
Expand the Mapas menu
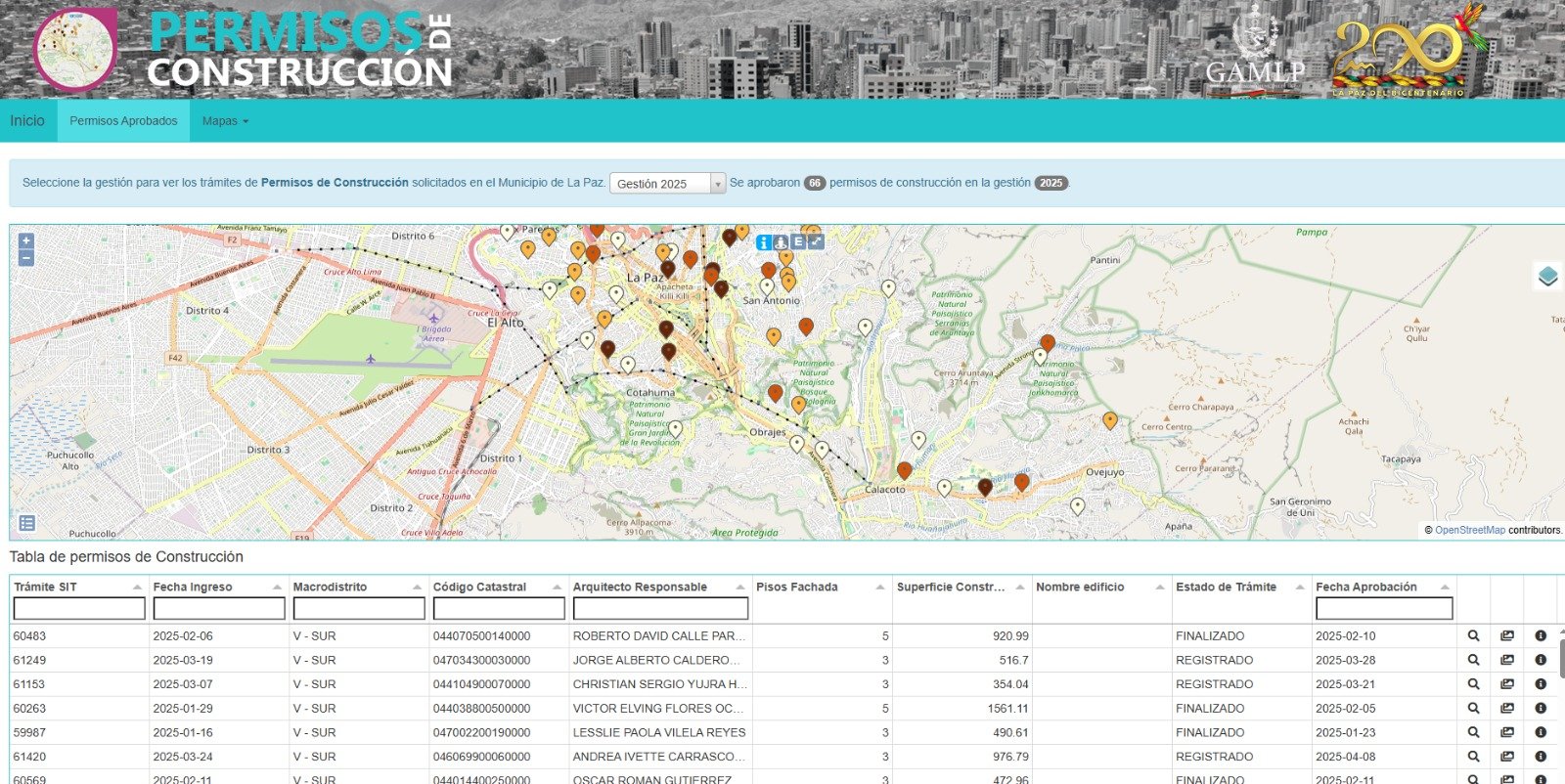[x=225, y=121]
